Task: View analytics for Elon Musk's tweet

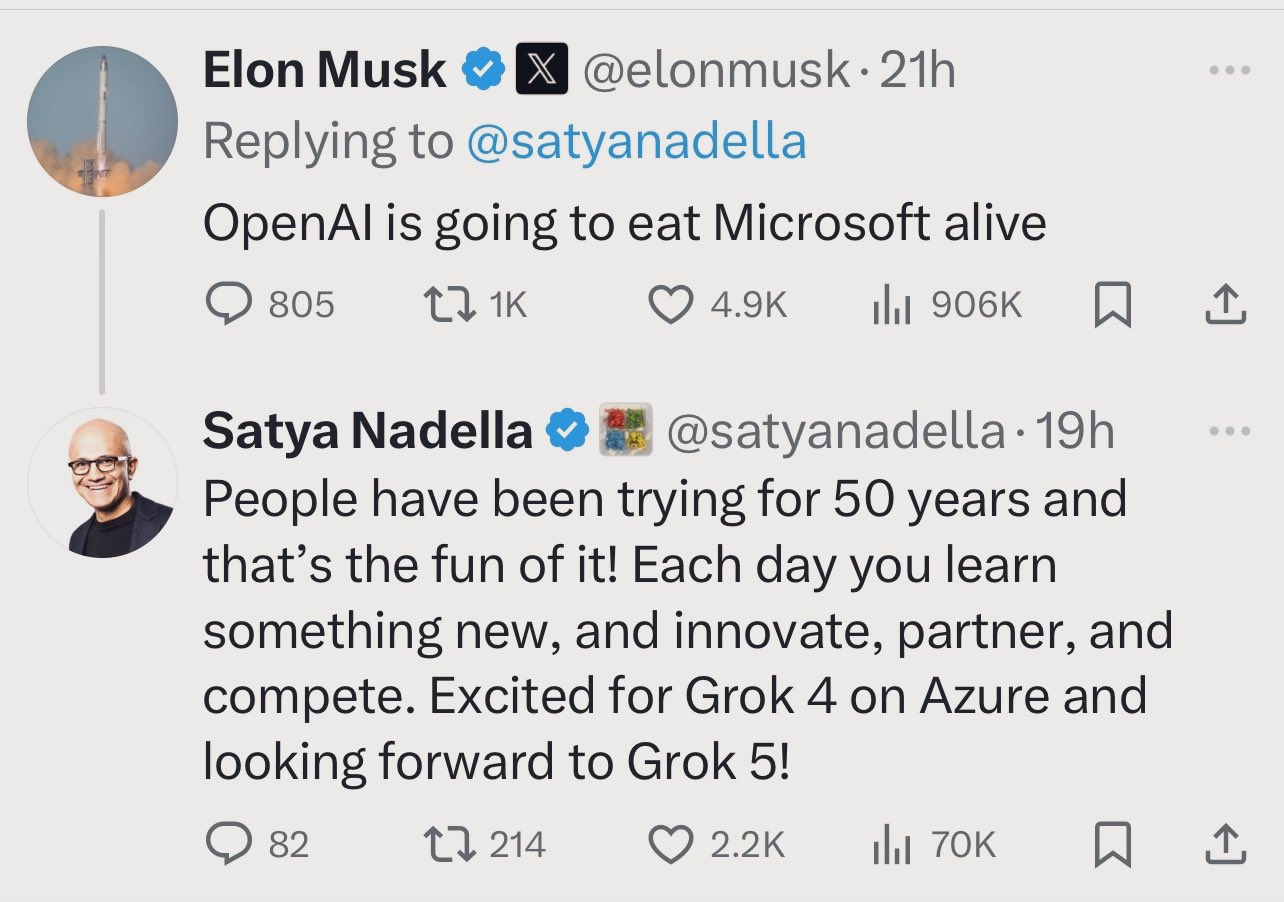Action: 890,304
